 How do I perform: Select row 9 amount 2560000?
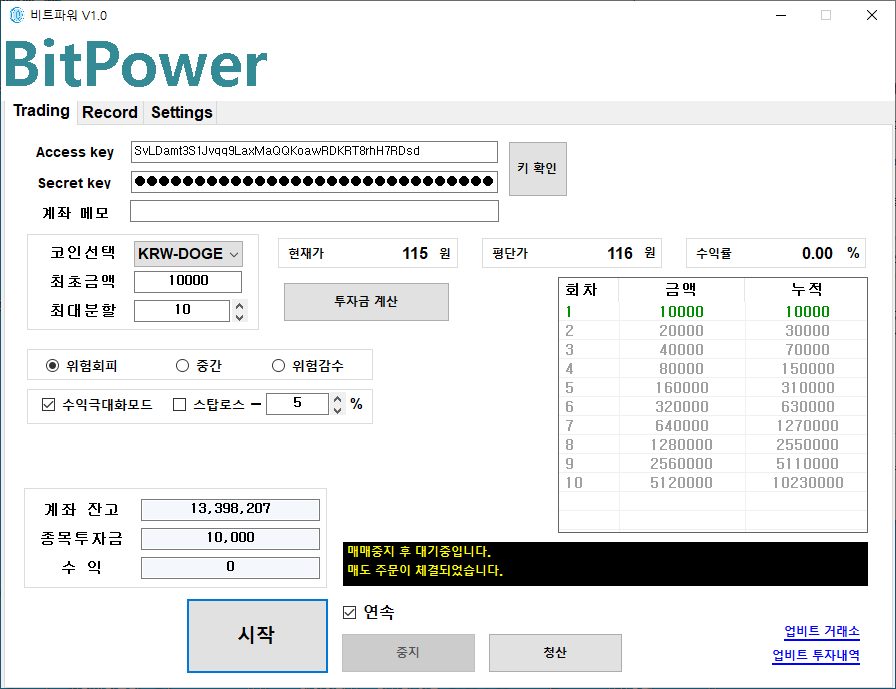682,464
